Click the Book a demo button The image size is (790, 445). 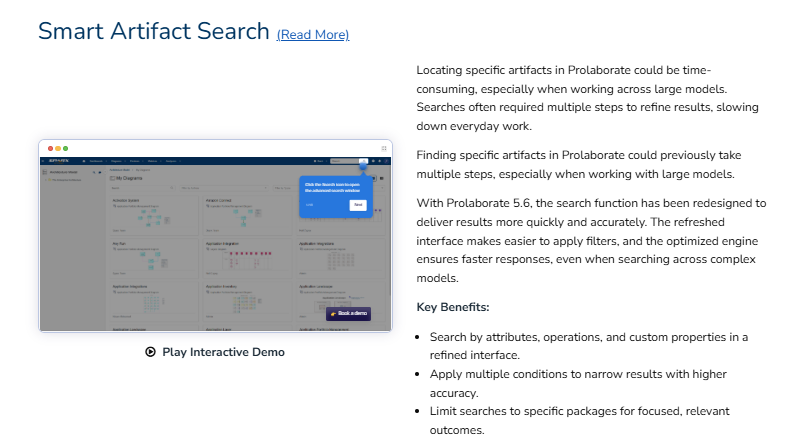348,313
